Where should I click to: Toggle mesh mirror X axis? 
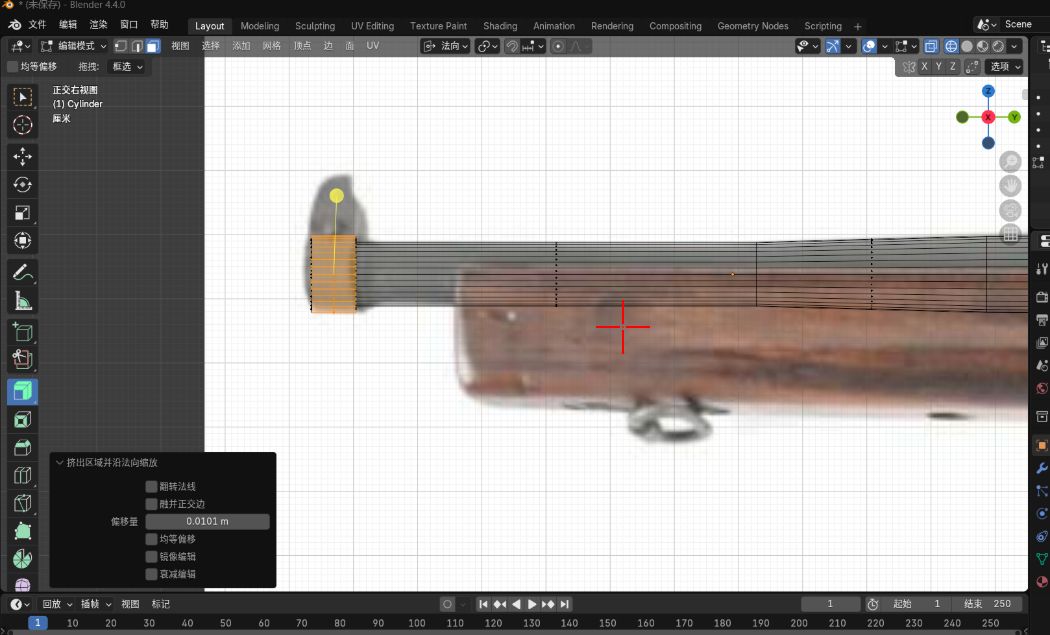(924, 66)
